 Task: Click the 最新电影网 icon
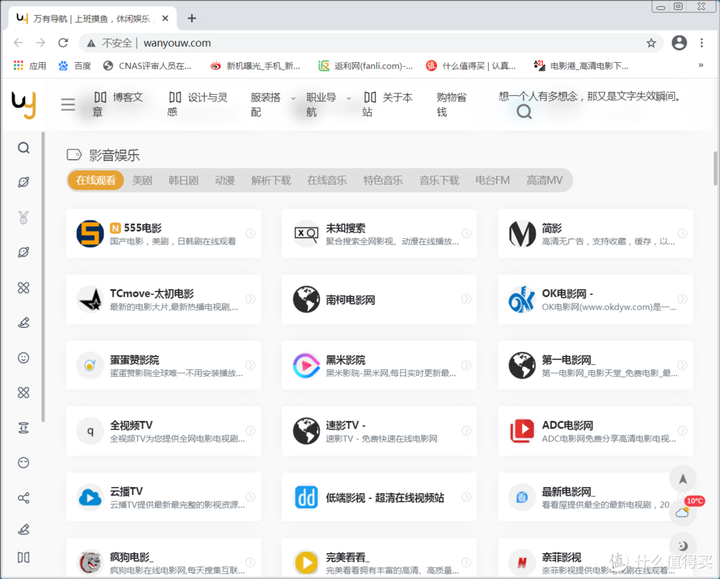point(522,497)
